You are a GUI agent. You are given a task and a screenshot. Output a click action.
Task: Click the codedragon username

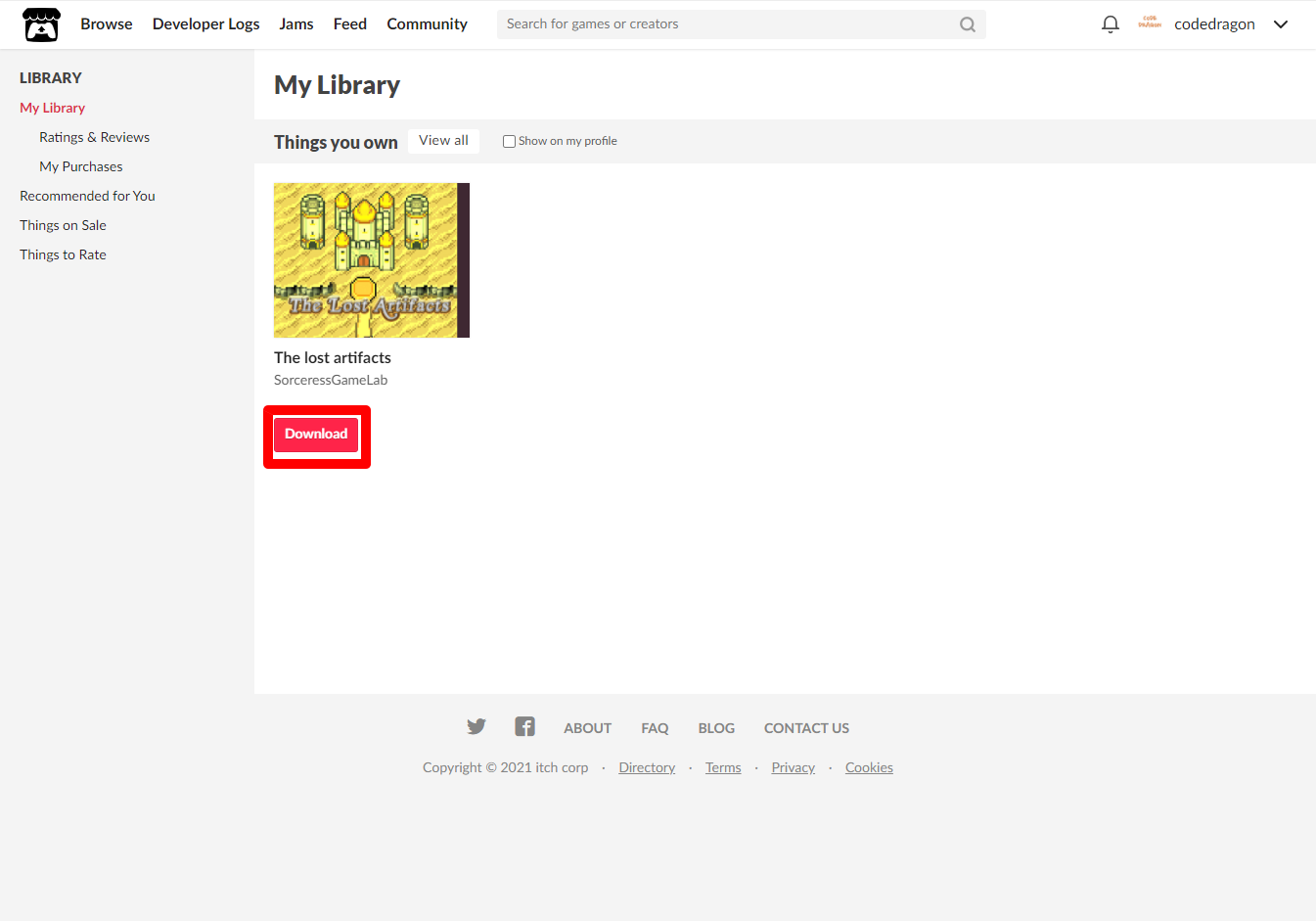coord(1214,24)
